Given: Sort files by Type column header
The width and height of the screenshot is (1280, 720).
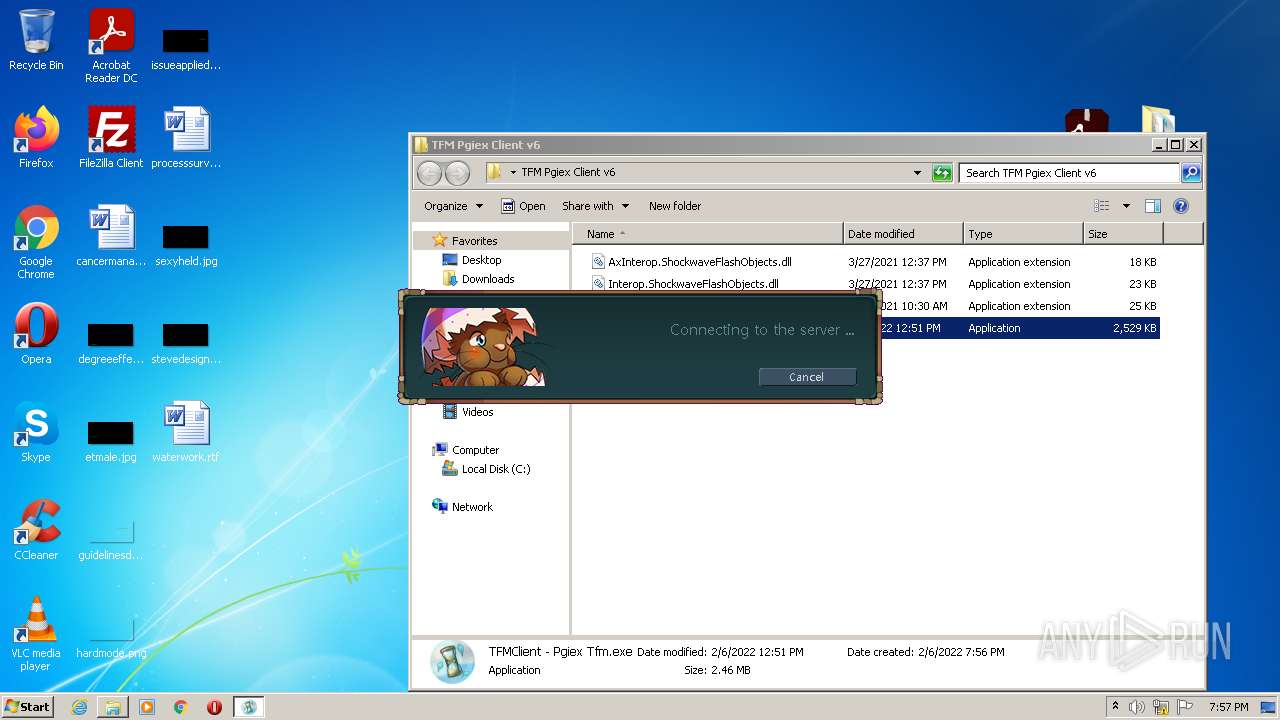Looking at the screenshot, I should coord(1023,234).
